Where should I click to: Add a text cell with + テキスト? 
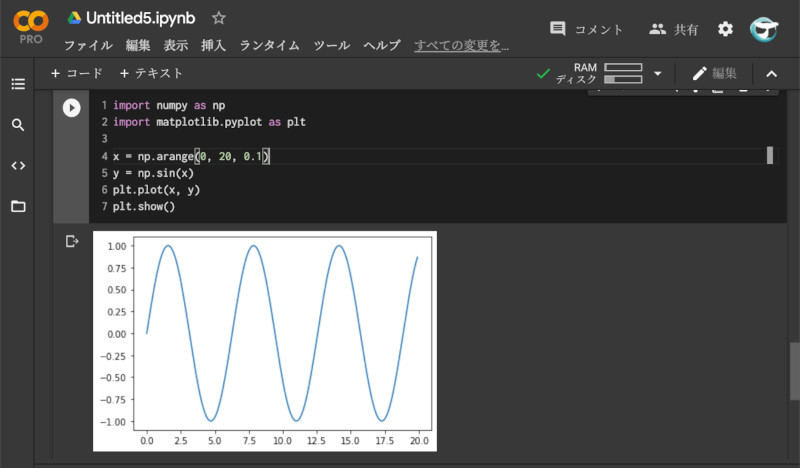tap(151, 73)
